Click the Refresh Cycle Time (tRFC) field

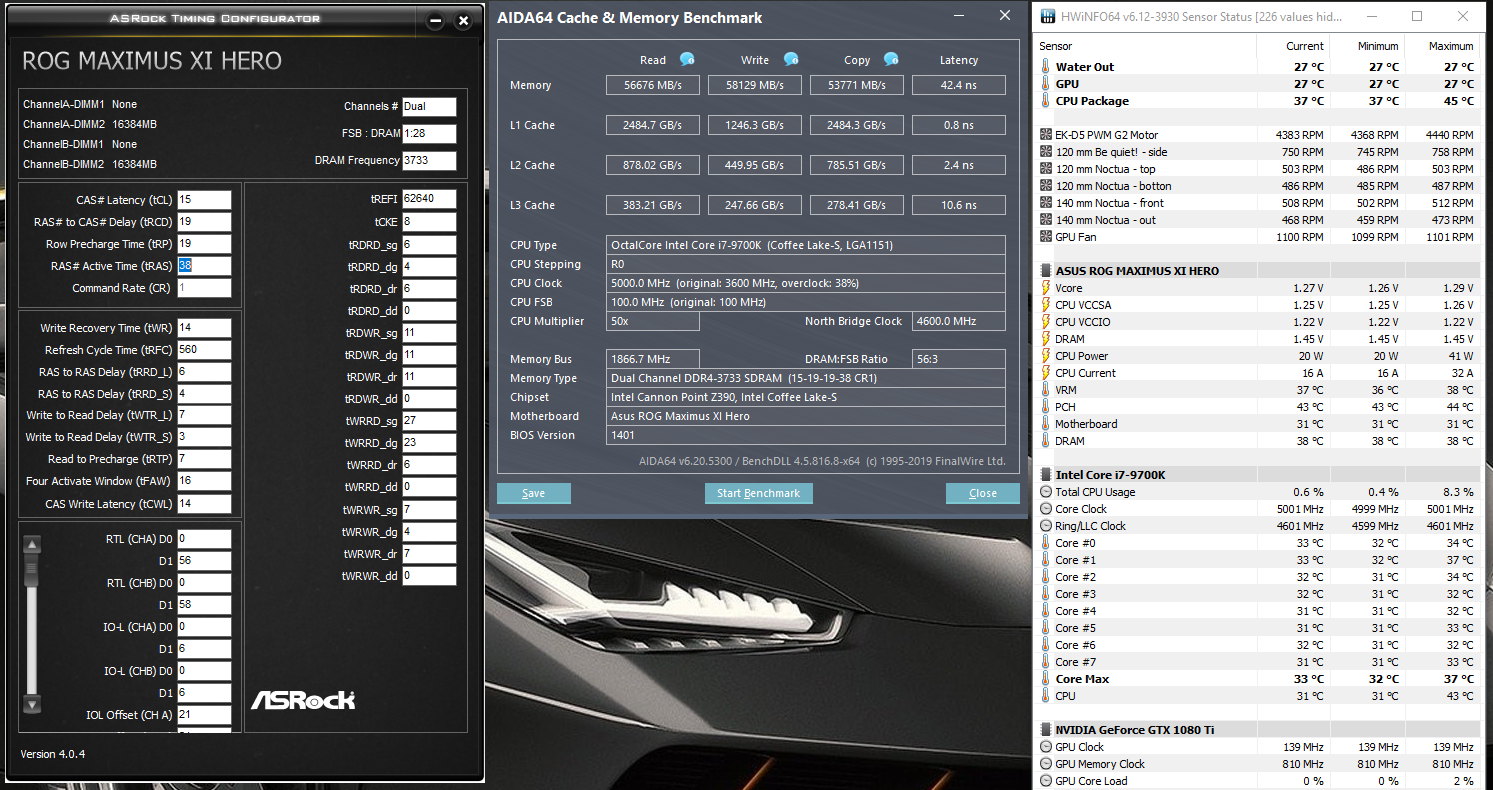[204, 350]
